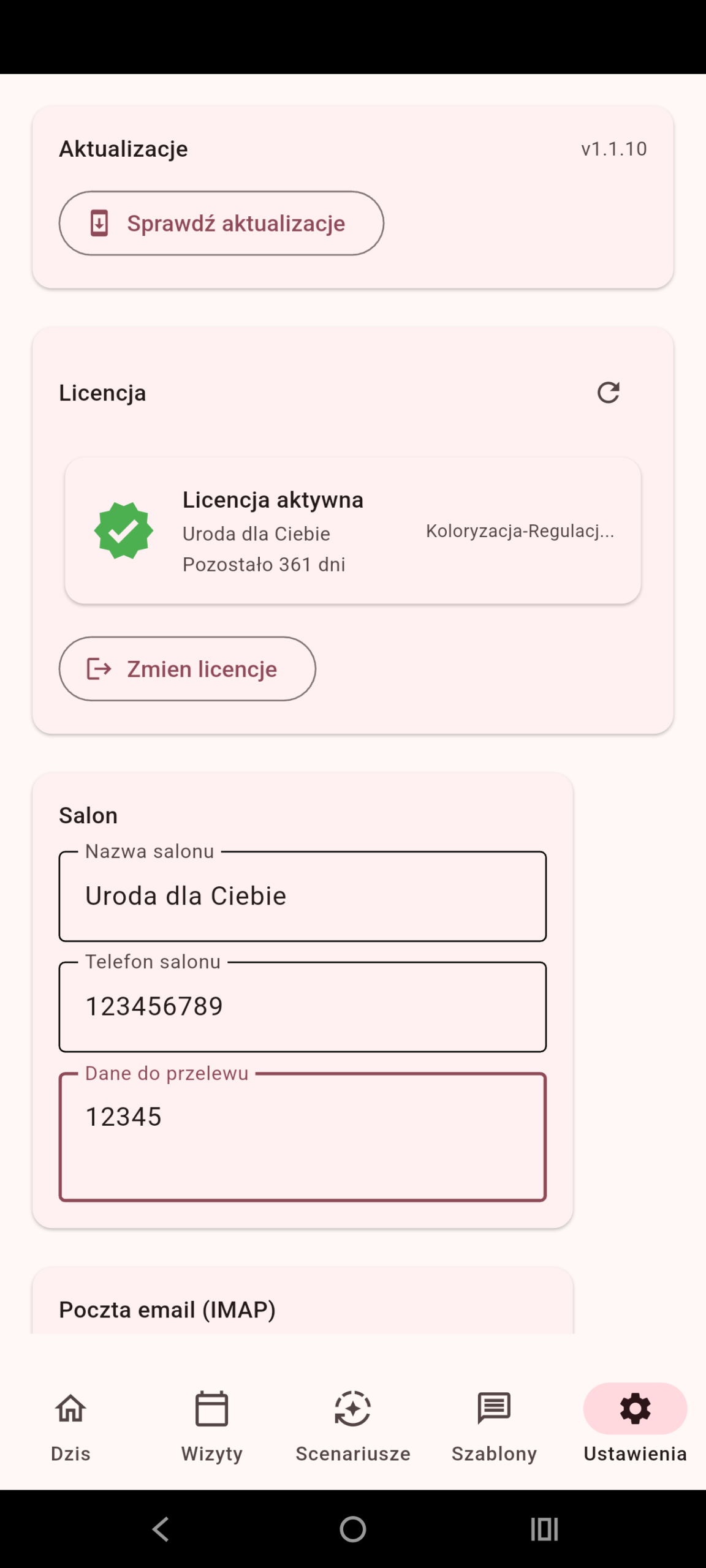Viewport: 706px width, 1568px height.
Task: Tap the Android recent apps button
Action: [544, 1529]
